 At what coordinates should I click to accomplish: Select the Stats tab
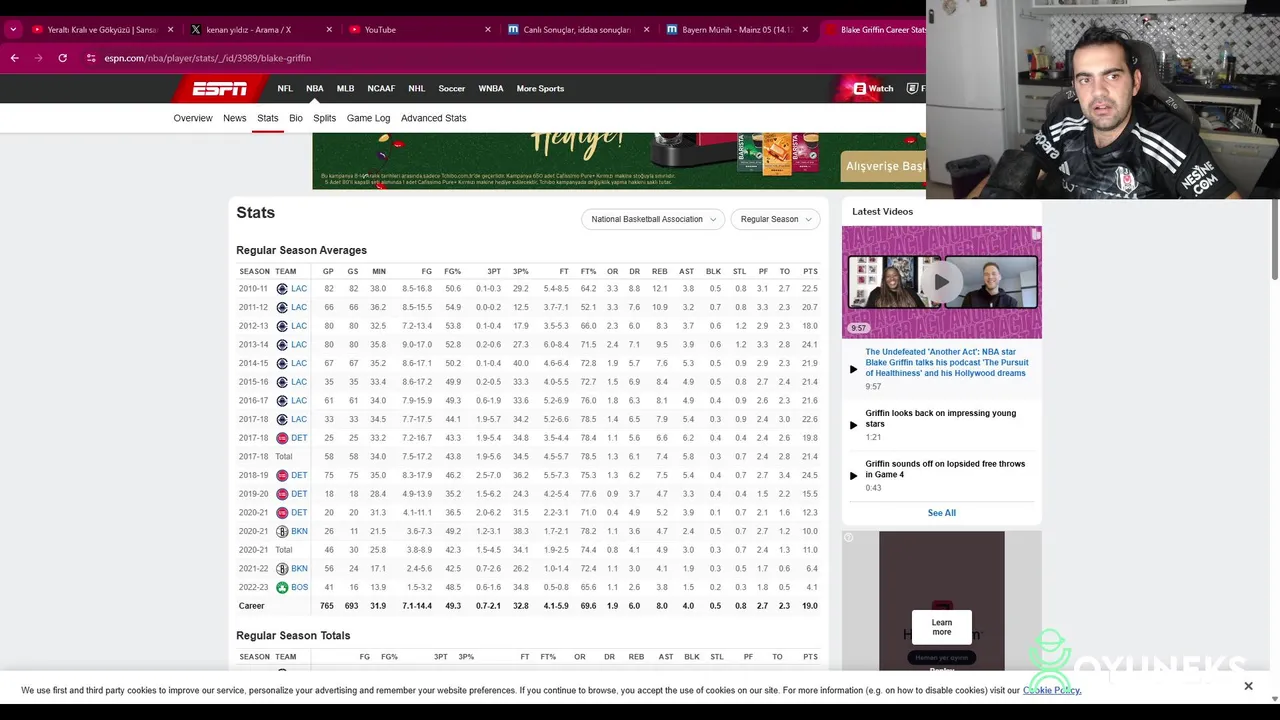(267, 118)
